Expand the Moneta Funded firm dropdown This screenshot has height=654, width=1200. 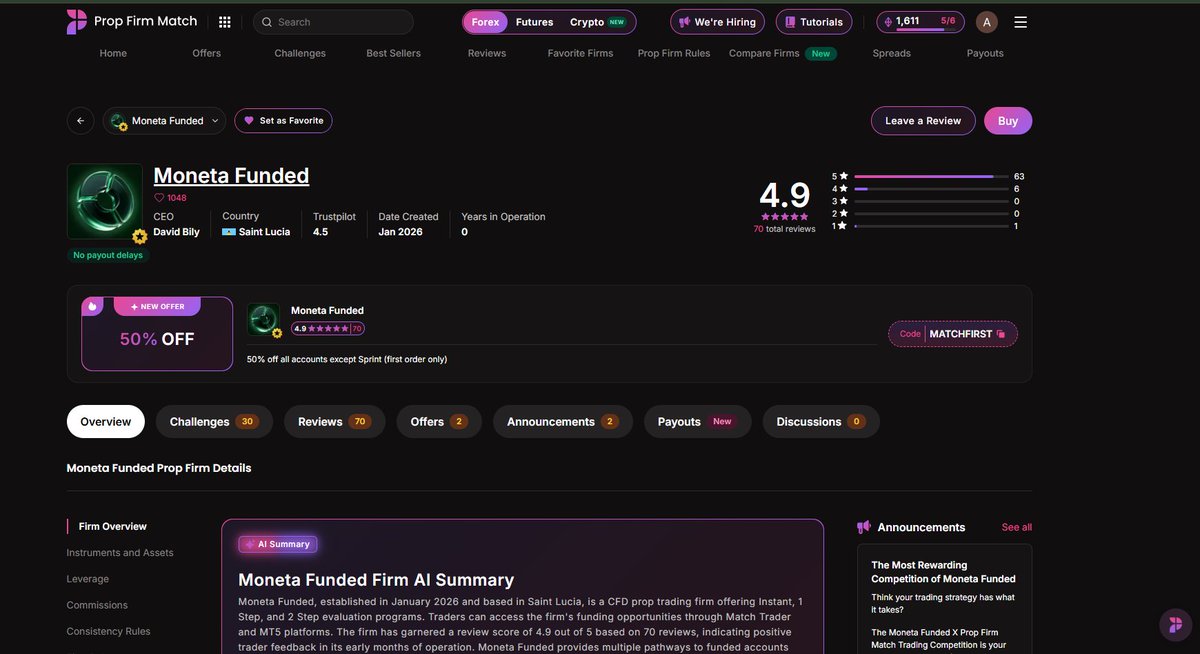pyautogui.click(x=164, y=121)
